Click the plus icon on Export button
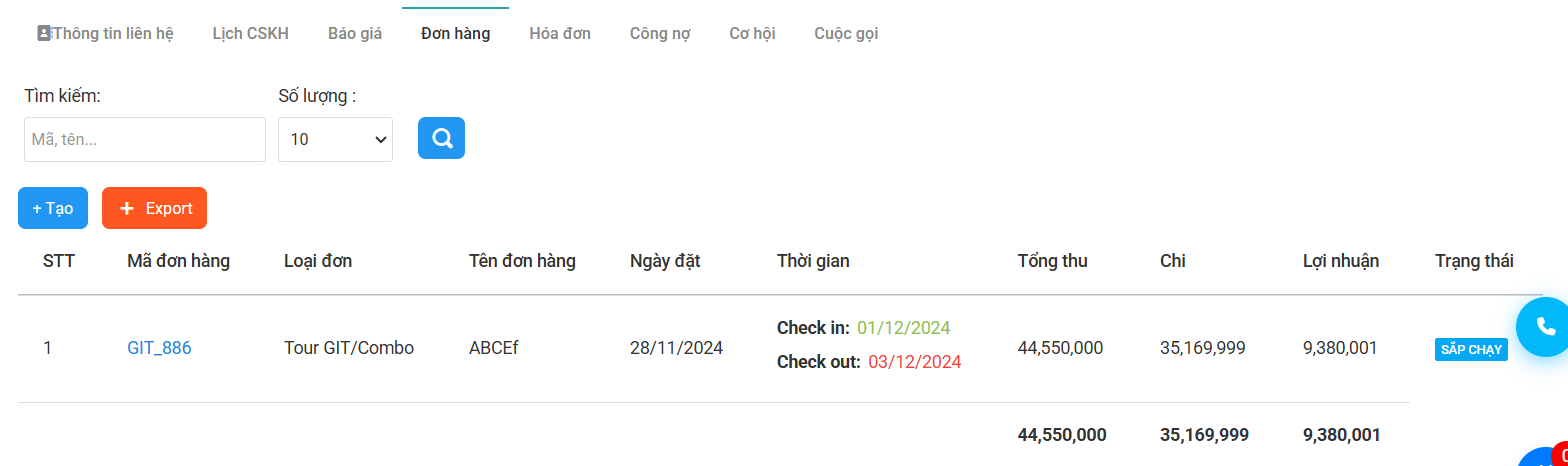This screenshot has height=466, width=1568. (x=127, y=208)
